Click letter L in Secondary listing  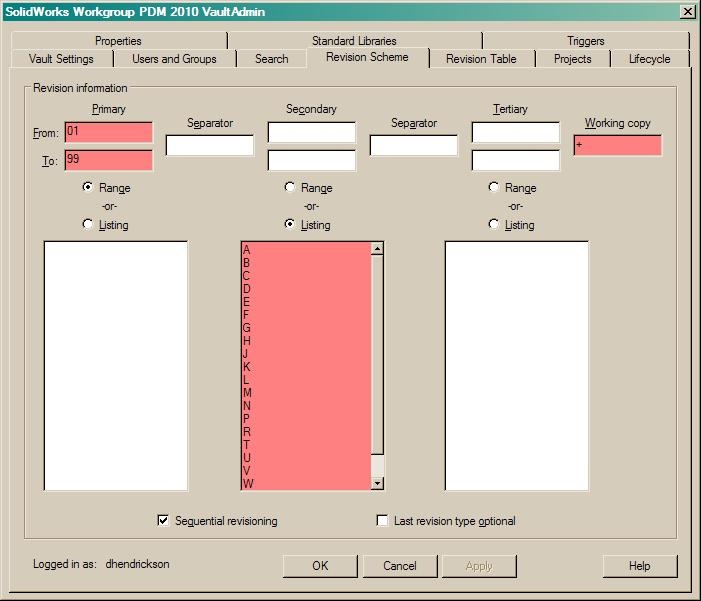point(245,380)
